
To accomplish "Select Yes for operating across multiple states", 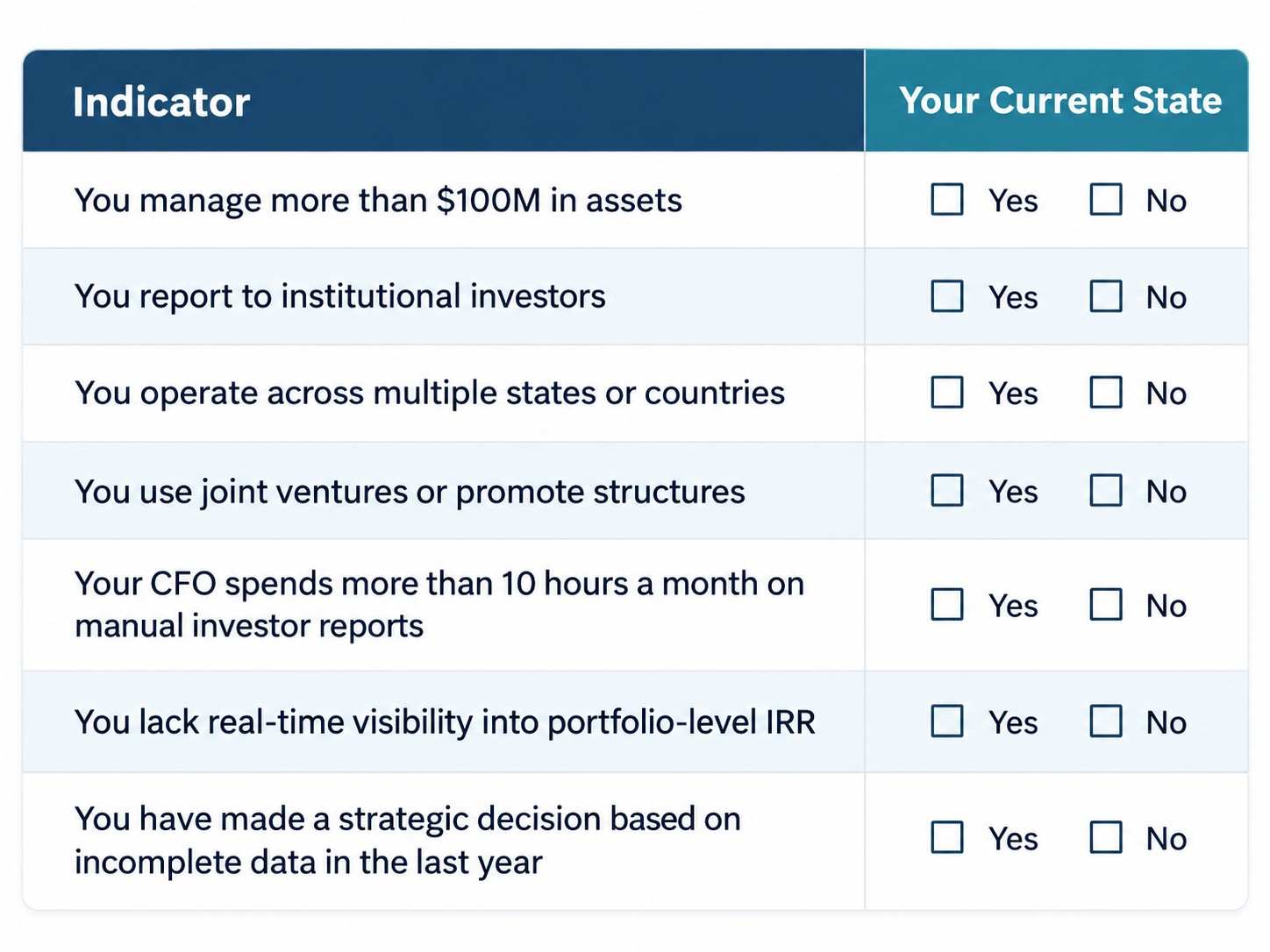I will (946, 393).
